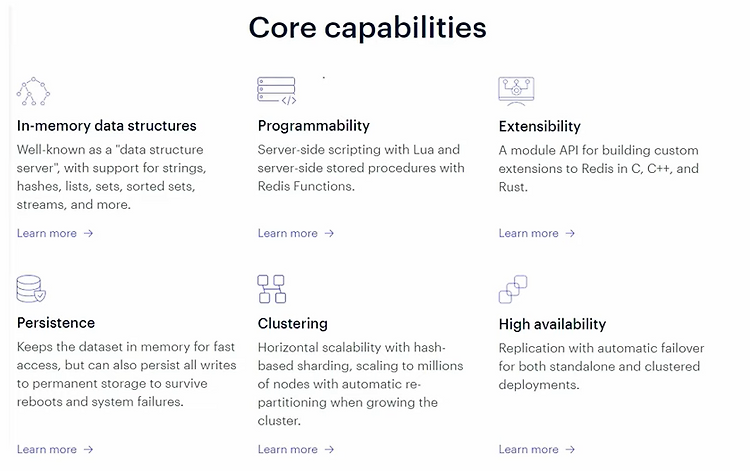Select the Clustering heading
The width and height of the screenshot is (750, 471).
pyautogui.click(x=293, y=324)
